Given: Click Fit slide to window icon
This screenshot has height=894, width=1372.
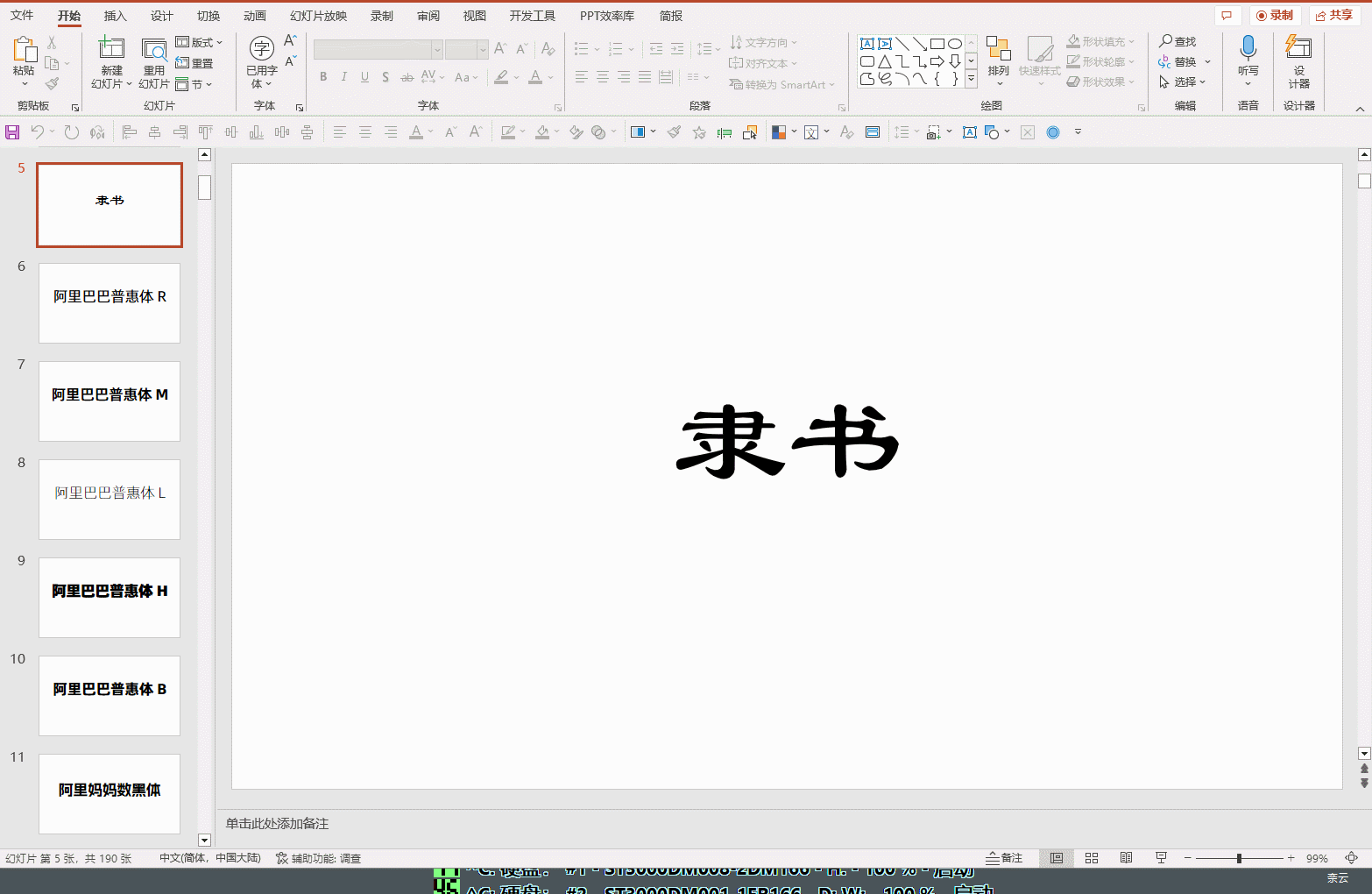Looking at the screenshot, I should [x=1352, y=858].
